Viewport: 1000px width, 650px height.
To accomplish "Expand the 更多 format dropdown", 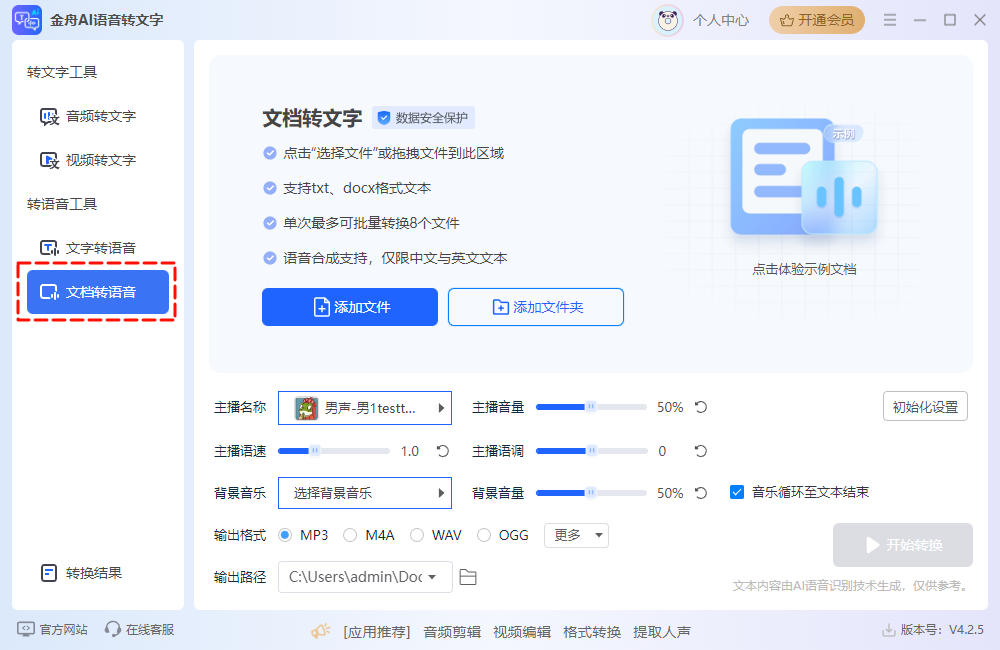I will pos(576,535).
